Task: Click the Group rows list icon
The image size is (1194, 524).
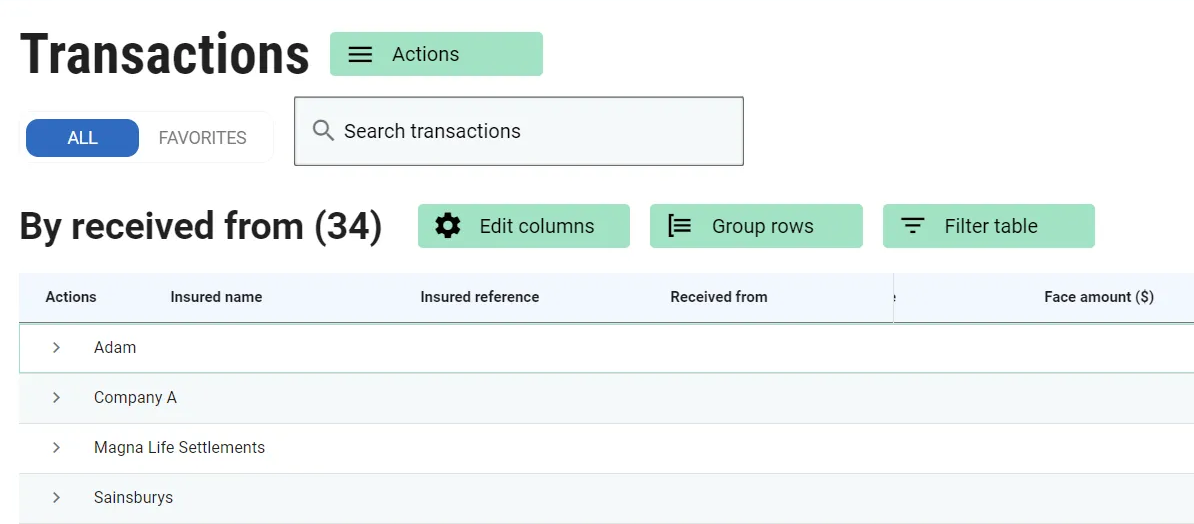Action: point(680,226)
